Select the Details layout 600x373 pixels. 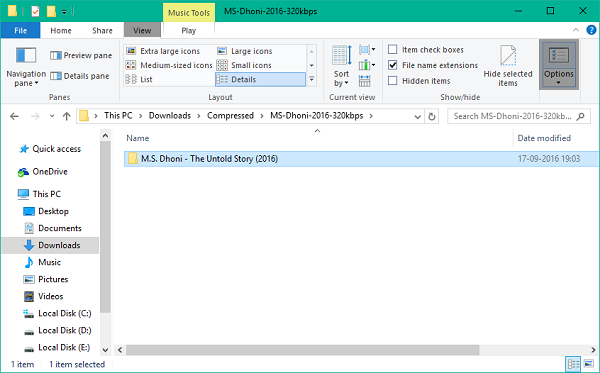click(x=260, y=79)
